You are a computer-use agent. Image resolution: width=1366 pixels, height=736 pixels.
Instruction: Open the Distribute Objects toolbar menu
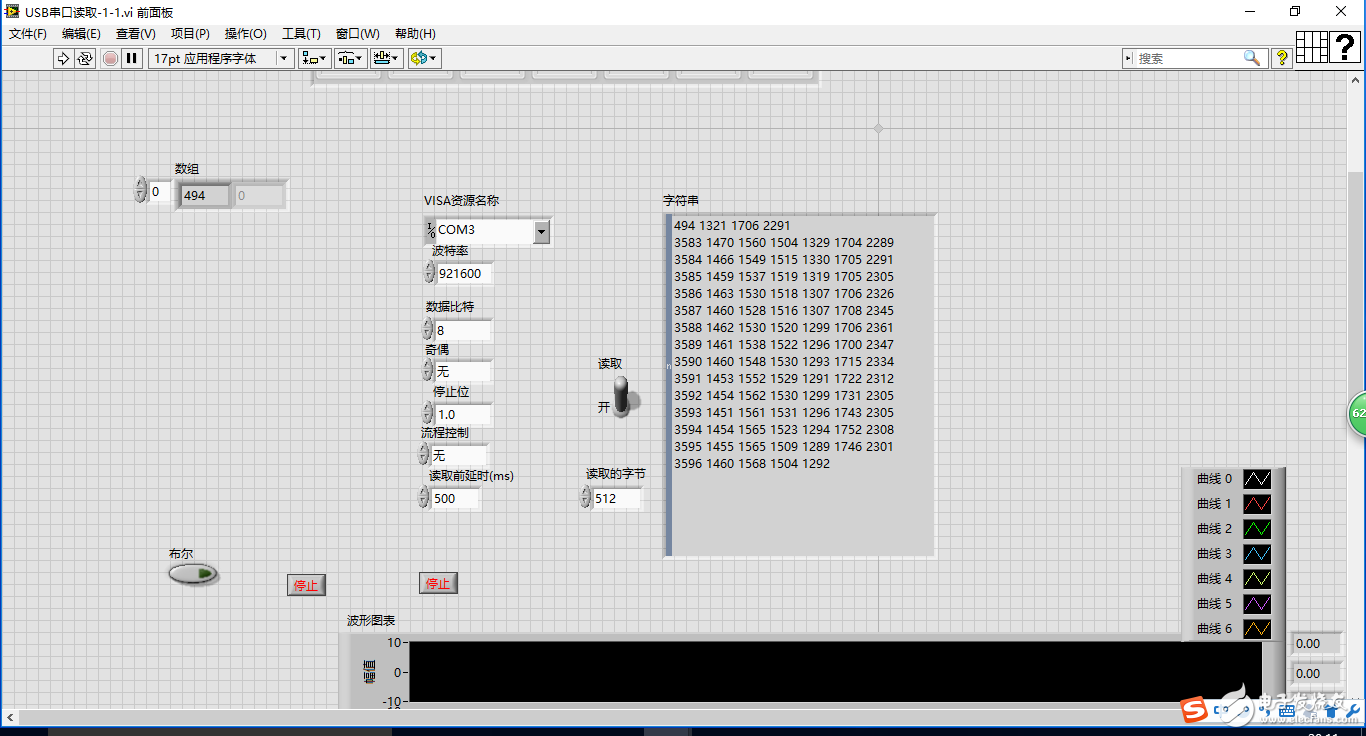click(x=350, y=59)
